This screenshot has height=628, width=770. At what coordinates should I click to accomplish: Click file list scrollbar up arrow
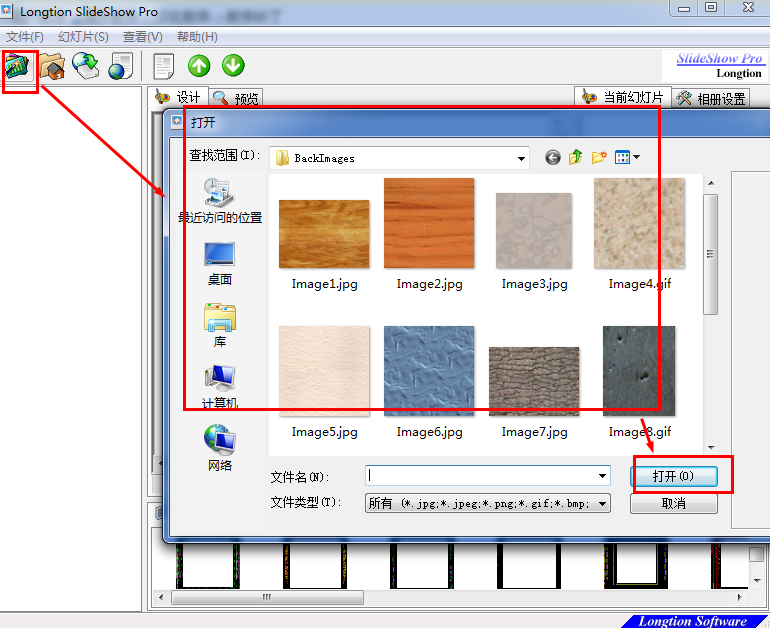pyautogui.click(x=711, y=184)
